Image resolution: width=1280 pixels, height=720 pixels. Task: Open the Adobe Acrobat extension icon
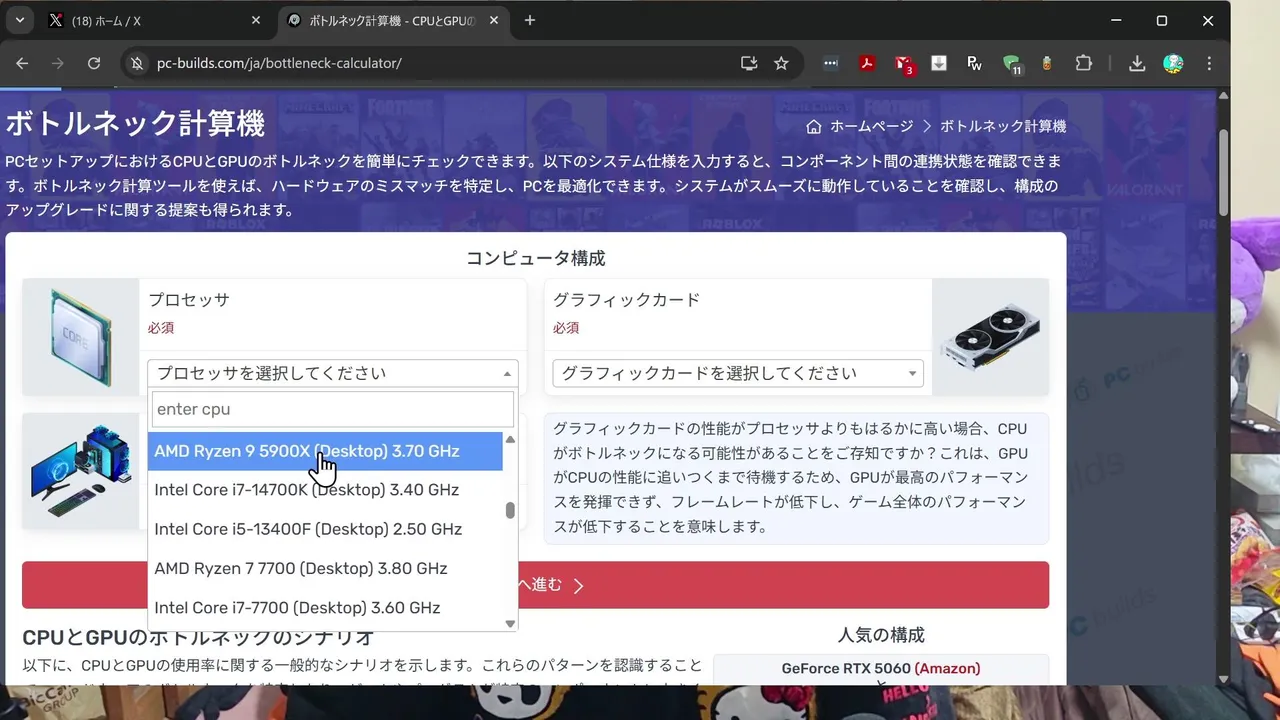pos(867,63)
